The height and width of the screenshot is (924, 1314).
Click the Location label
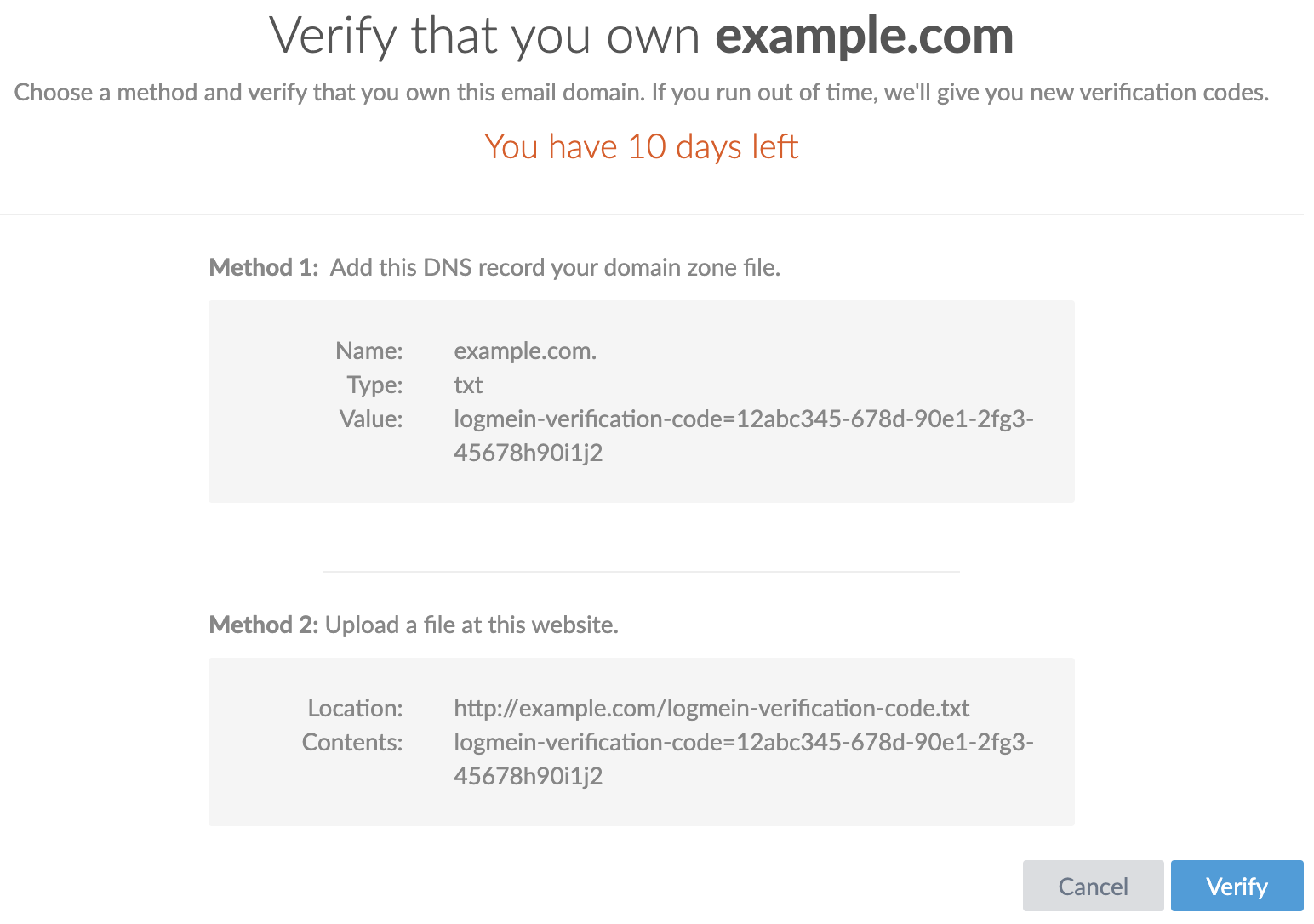(355, 708)
